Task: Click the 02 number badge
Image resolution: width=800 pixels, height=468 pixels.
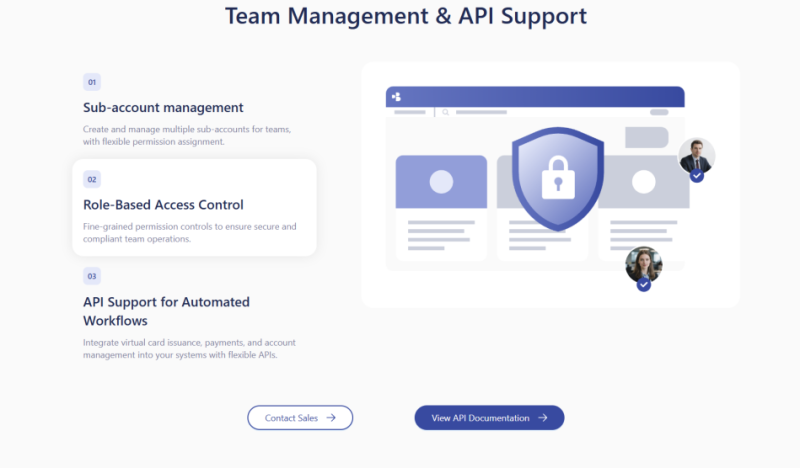Action: coord(92,180)
